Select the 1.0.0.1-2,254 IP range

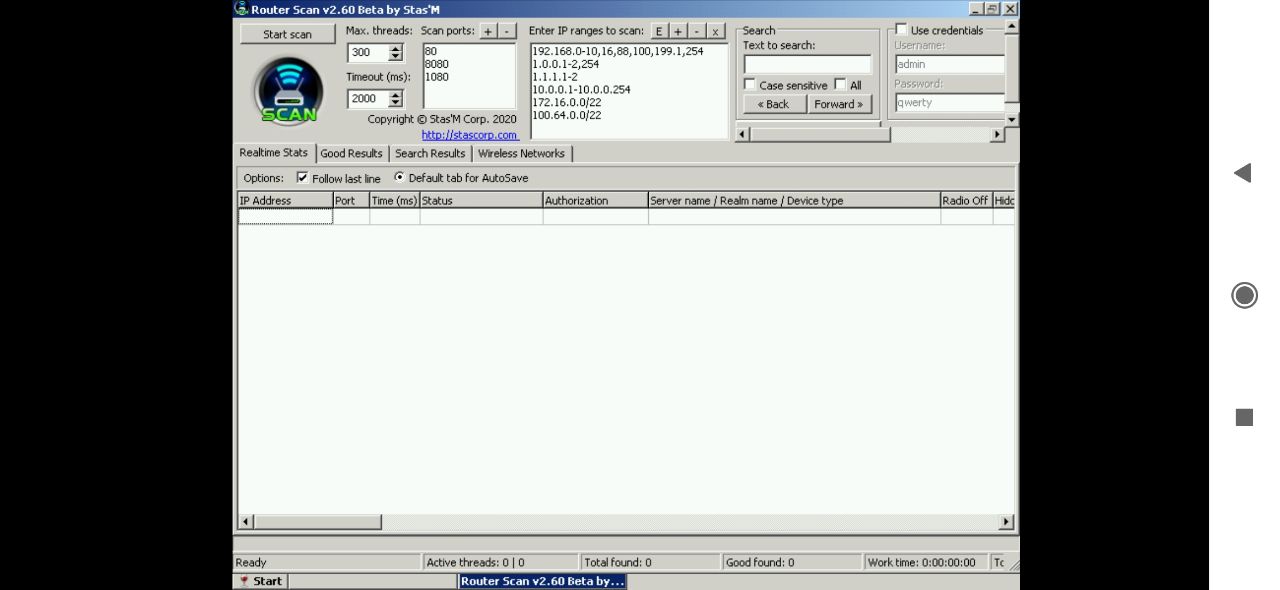pyautogui.click(x=565, y=64)
